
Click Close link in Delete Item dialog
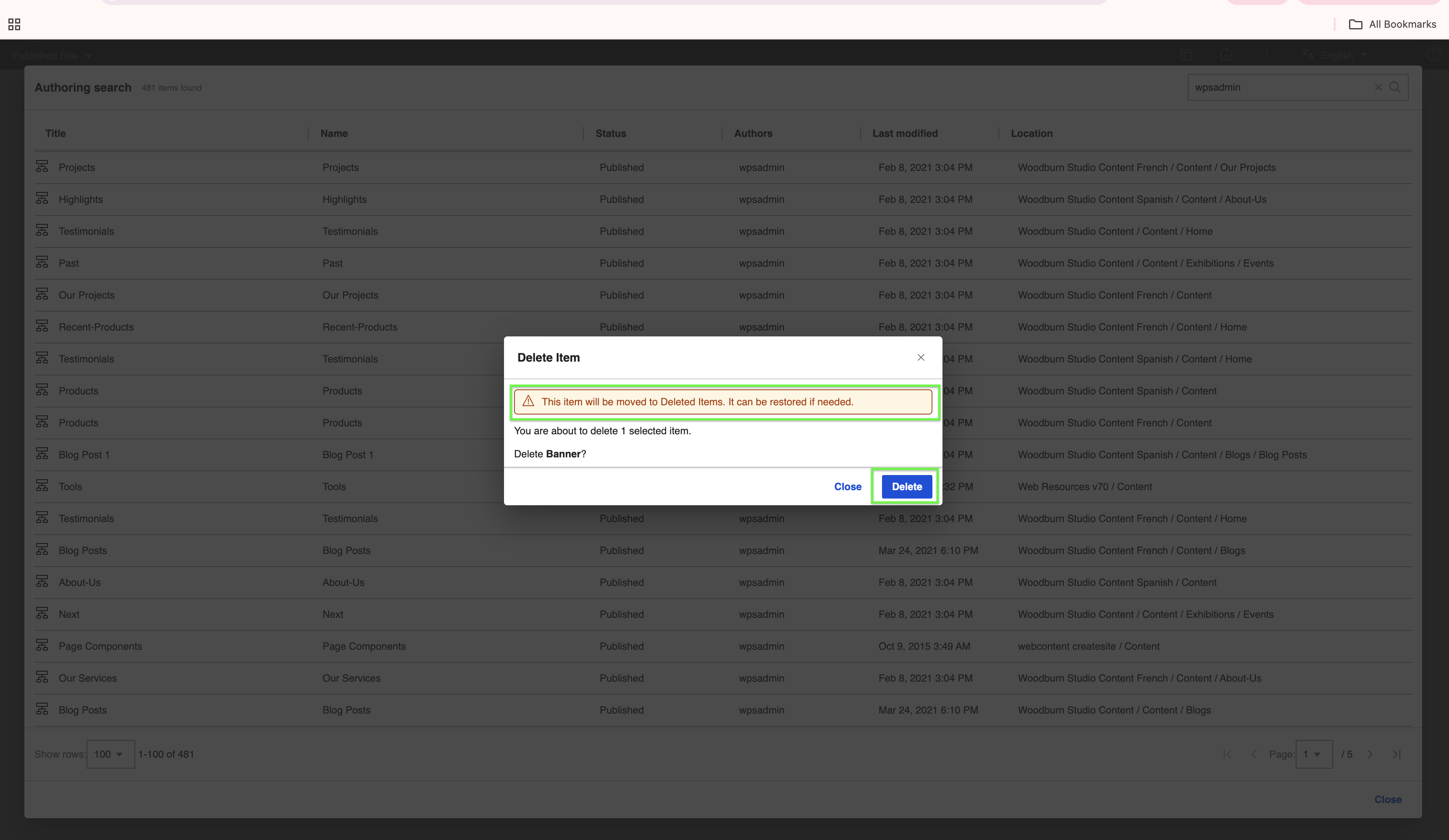[x=848, y=486]
